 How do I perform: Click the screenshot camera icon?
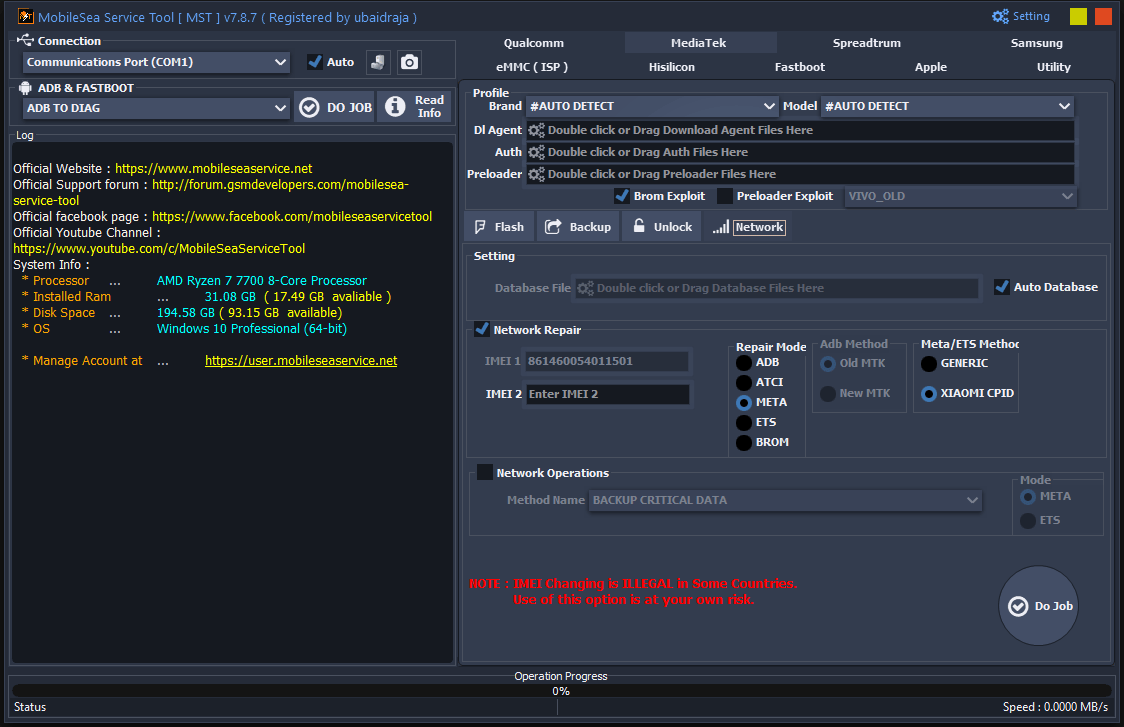point(409,62)
